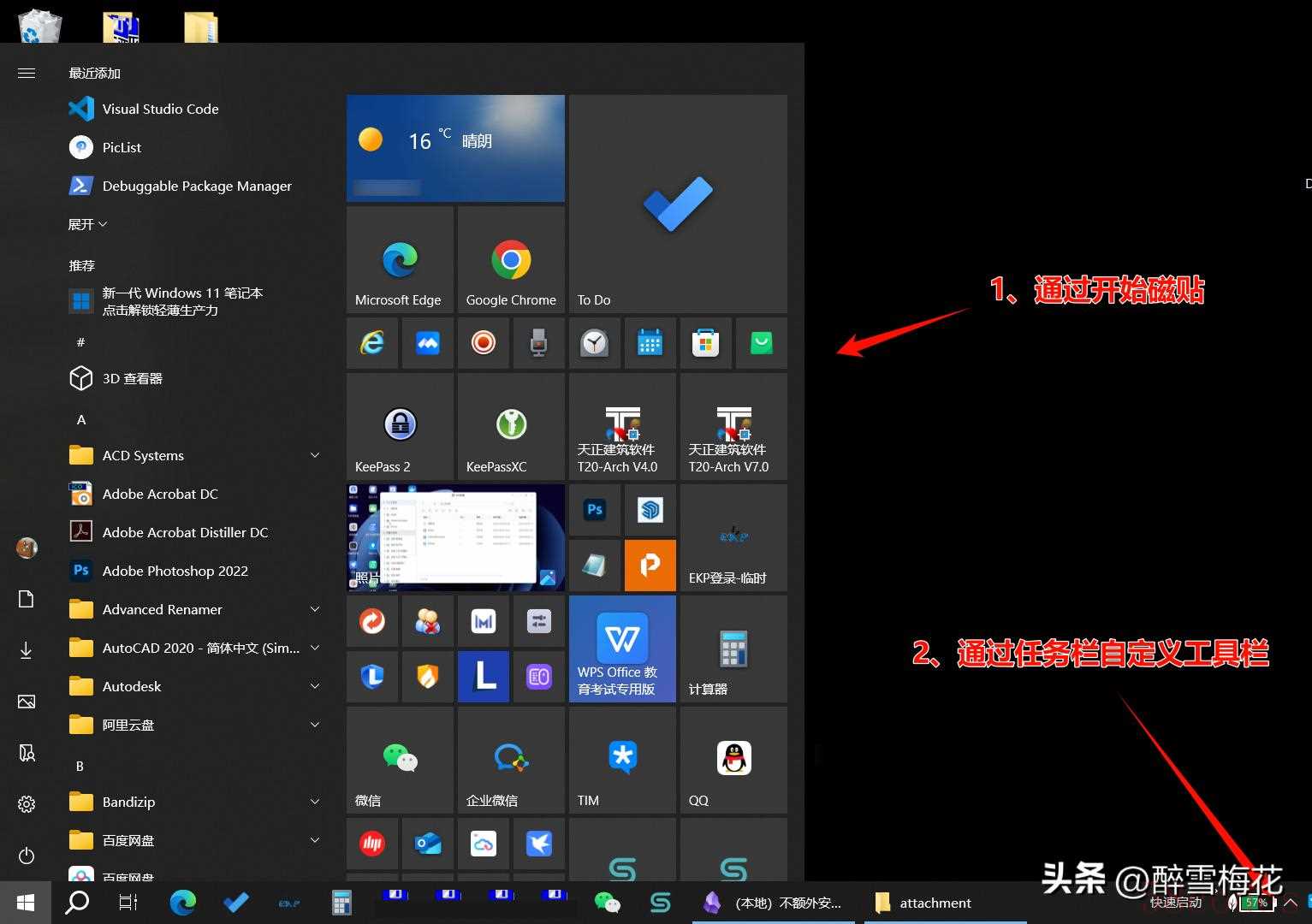Click the # section header
This screenshot has height=924, width=1312.
81,342
